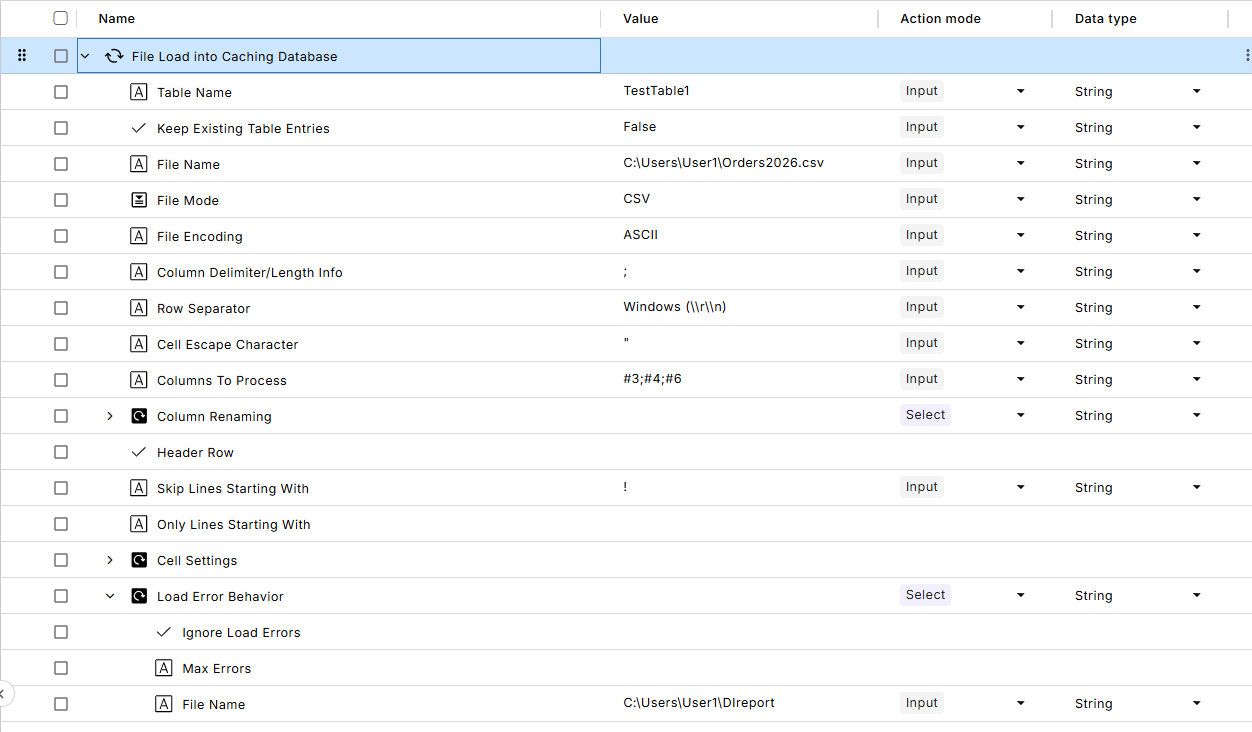Click the sync icon beside File Load into Caching Database
The image size is (1252, 732).
[x=114, y=56]
